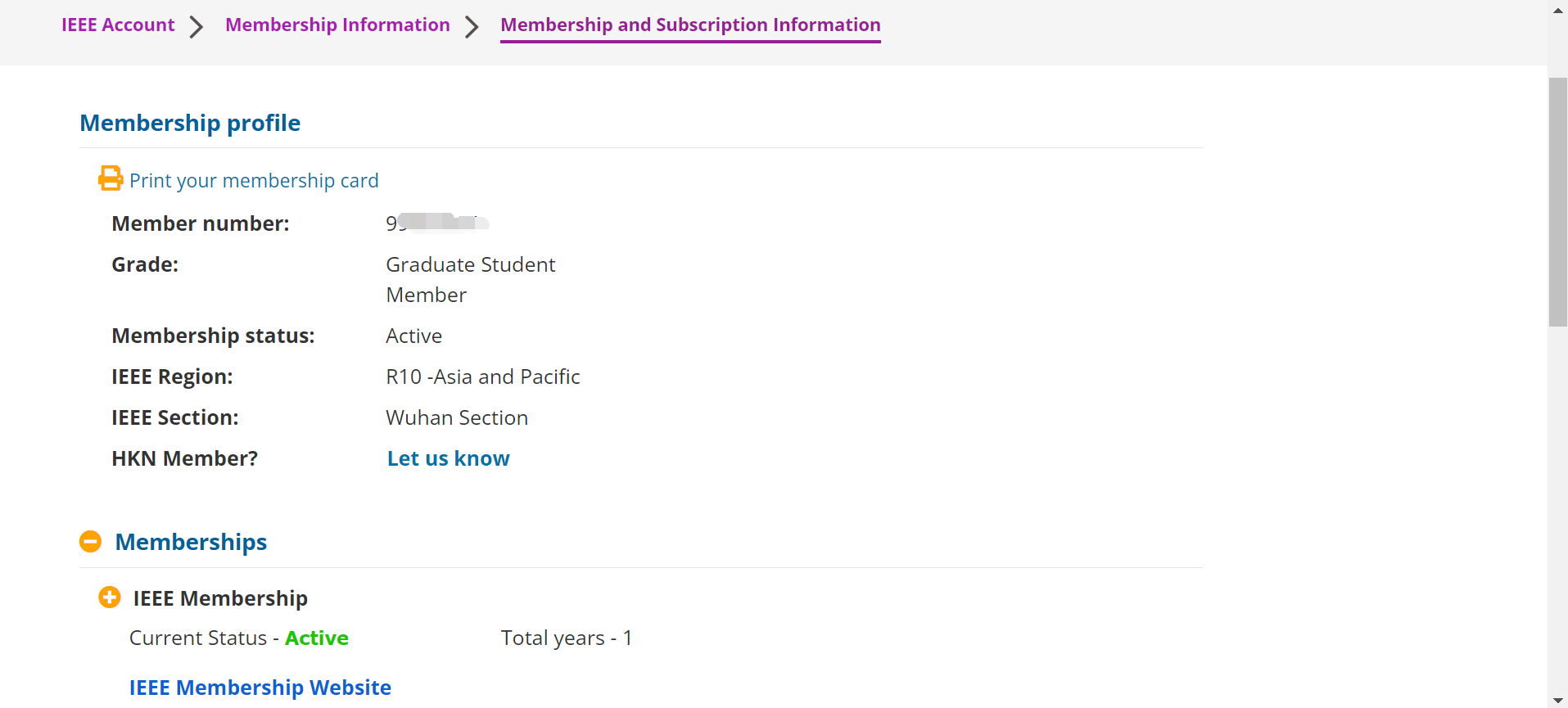Expand IEEE Membership with the plus icon
1568x708 pixels.
click(x=109, y=598)
